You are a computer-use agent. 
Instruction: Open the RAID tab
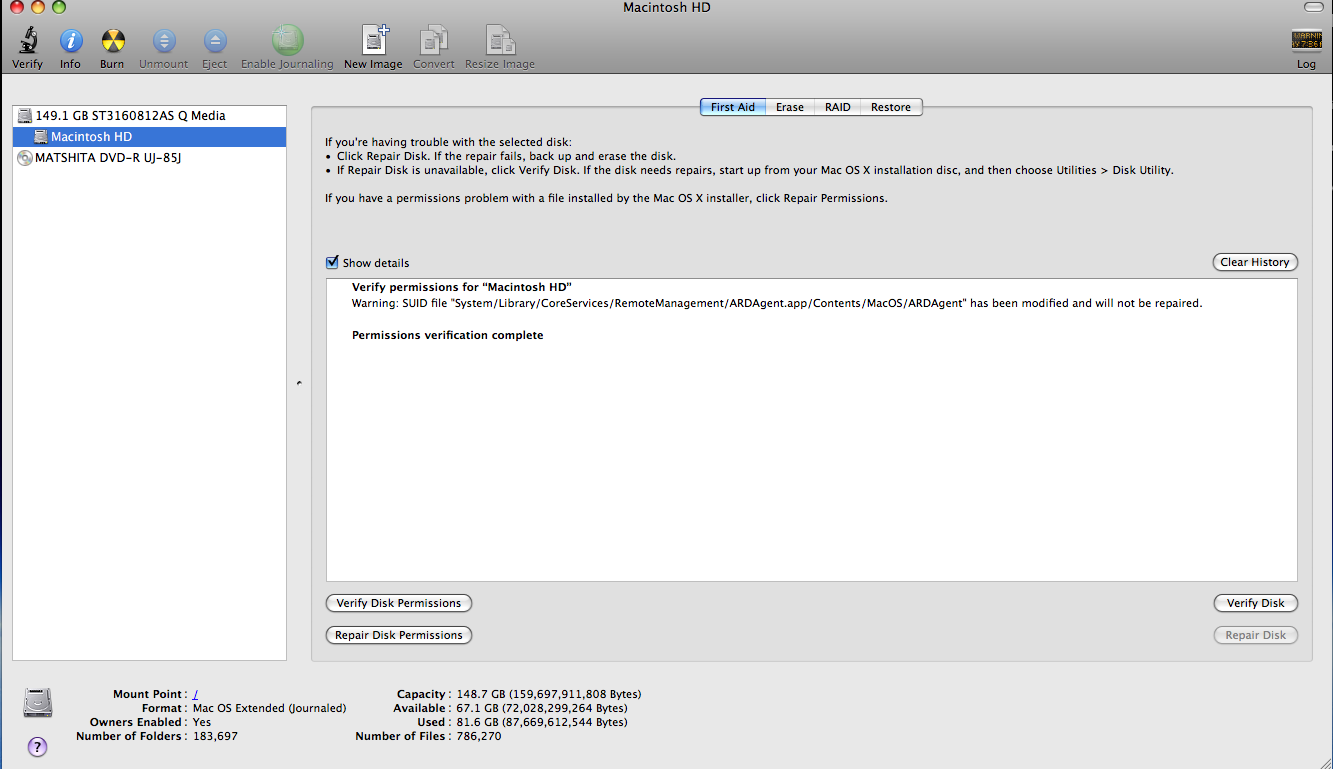coord(838,107)
